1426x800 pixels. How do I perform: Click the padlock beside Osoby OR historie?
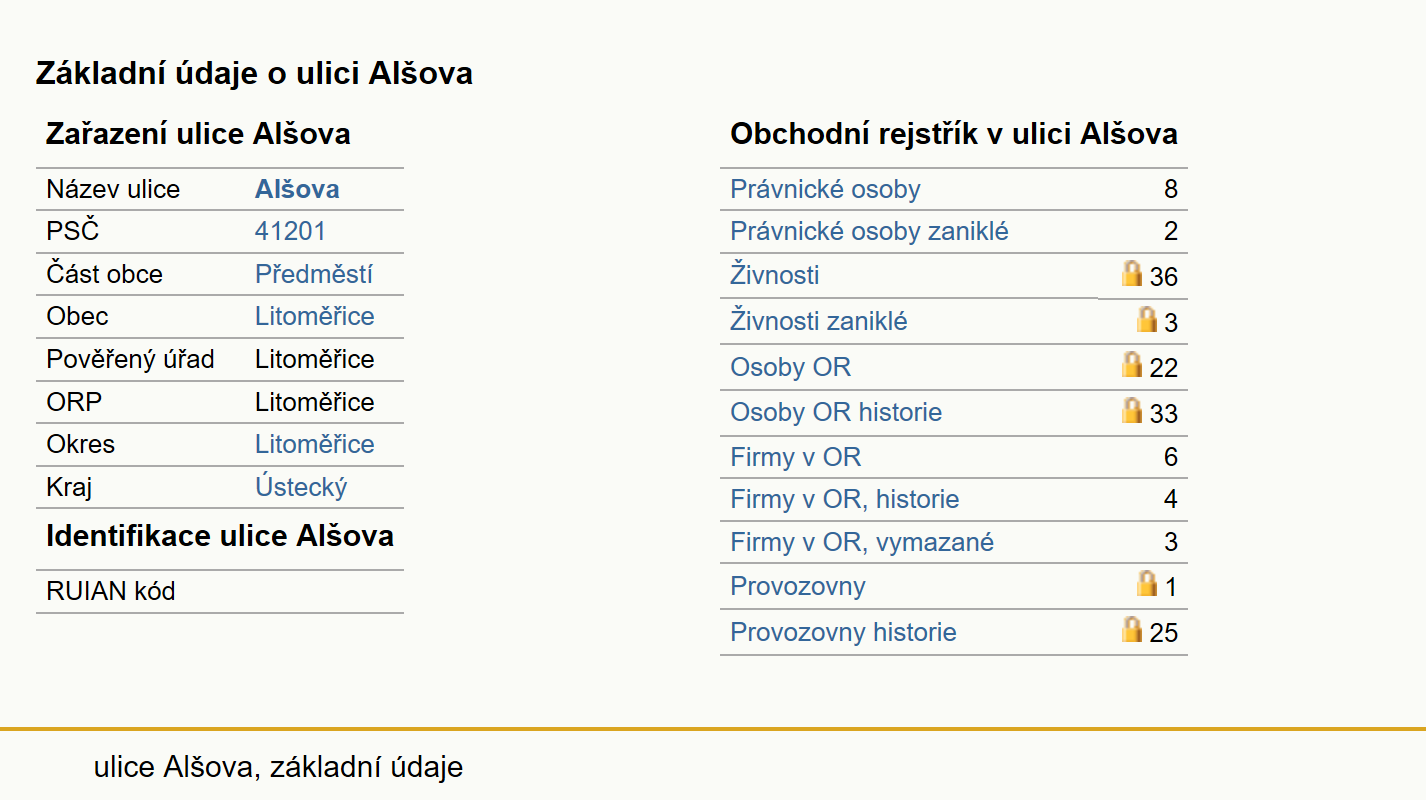point(1132,410)
